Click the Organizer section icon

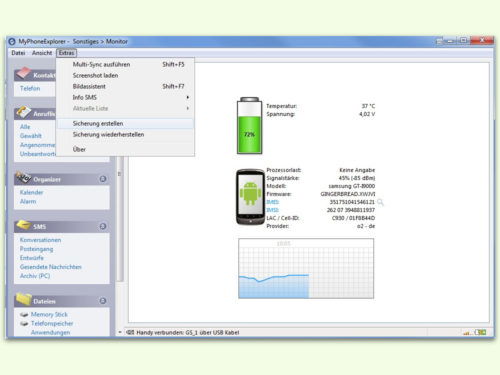click(24, 178)
